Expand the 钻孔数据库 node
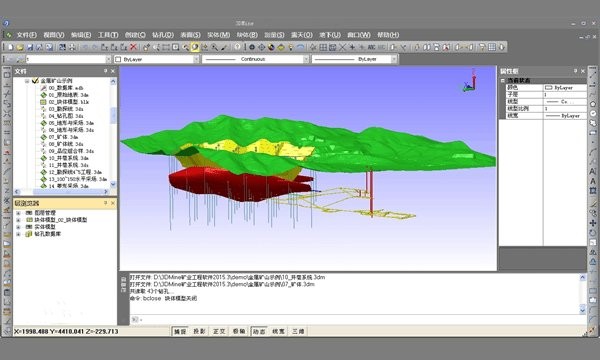Viewport: 600px width, 360px height. tap(18, 234)
